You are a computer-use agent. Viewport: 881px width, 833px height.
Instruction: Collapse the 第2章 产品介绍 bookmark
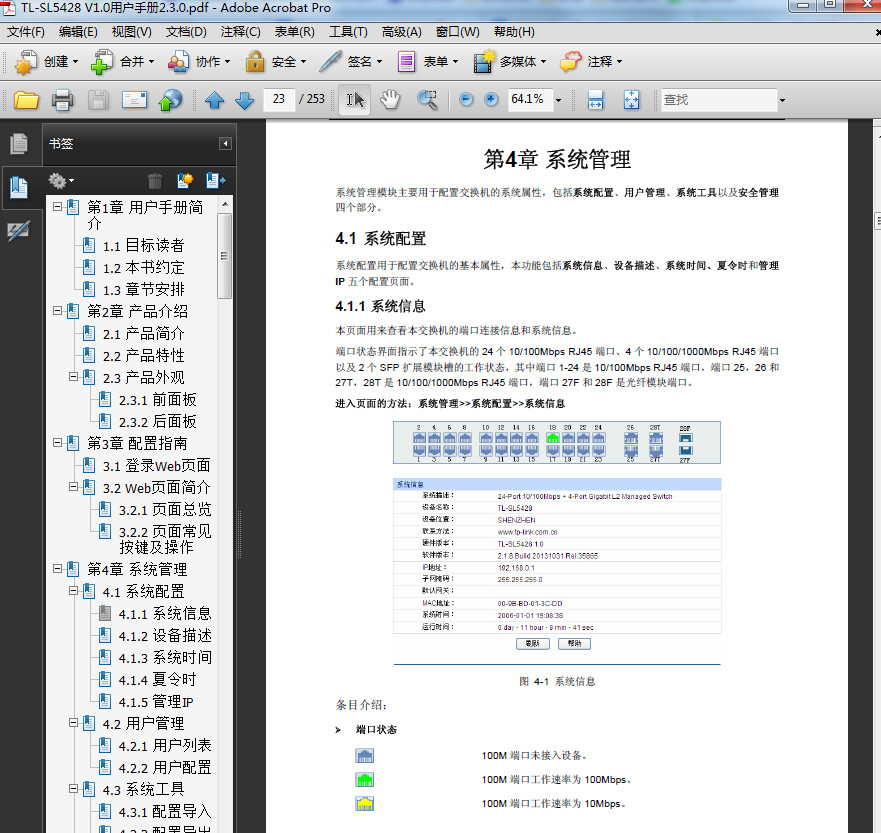[x=57, y=311]
